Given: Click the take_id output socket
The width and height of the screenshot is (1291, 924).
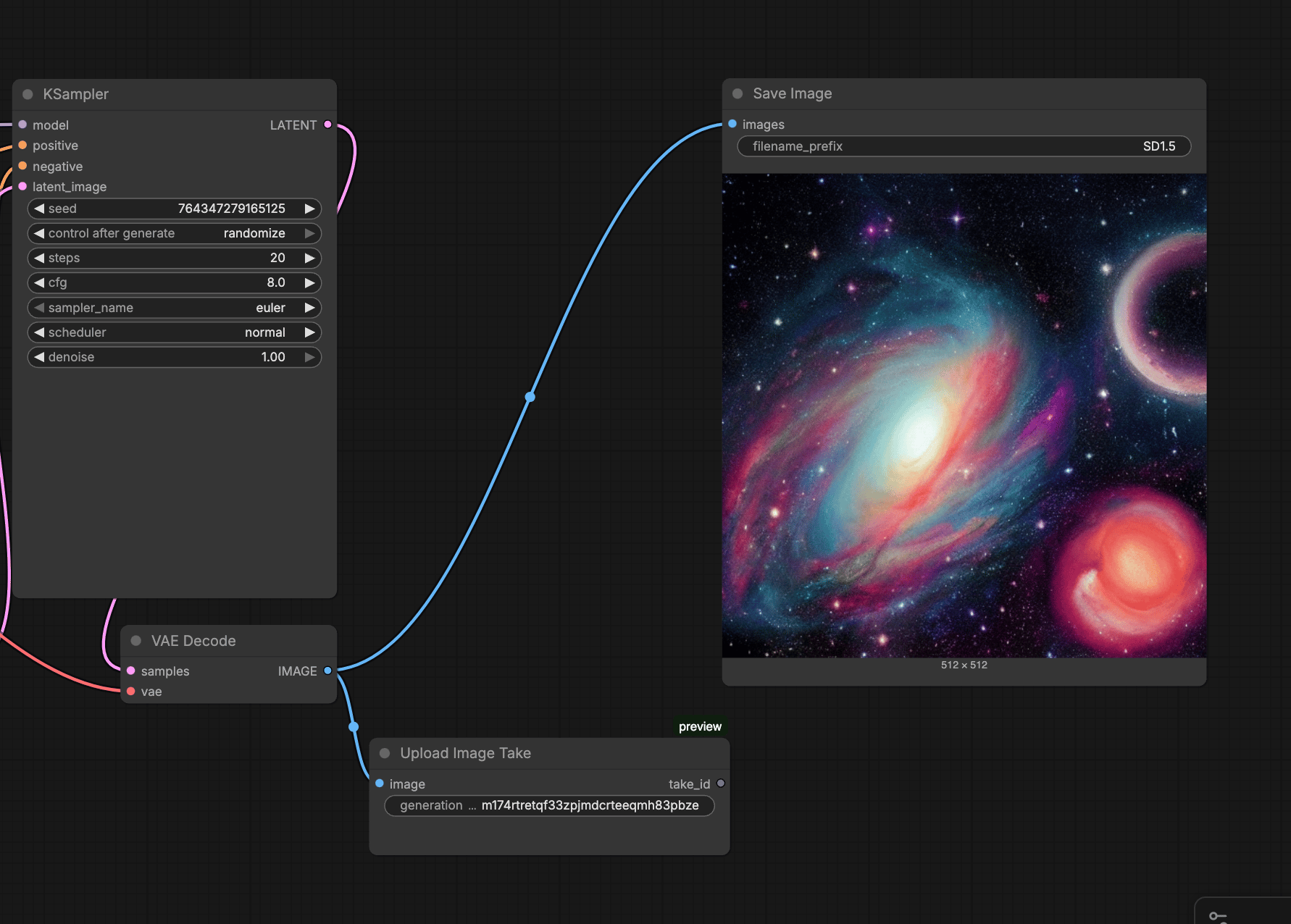Looking at the screenshot, I should pyautogui.click(x=721, y=784).
